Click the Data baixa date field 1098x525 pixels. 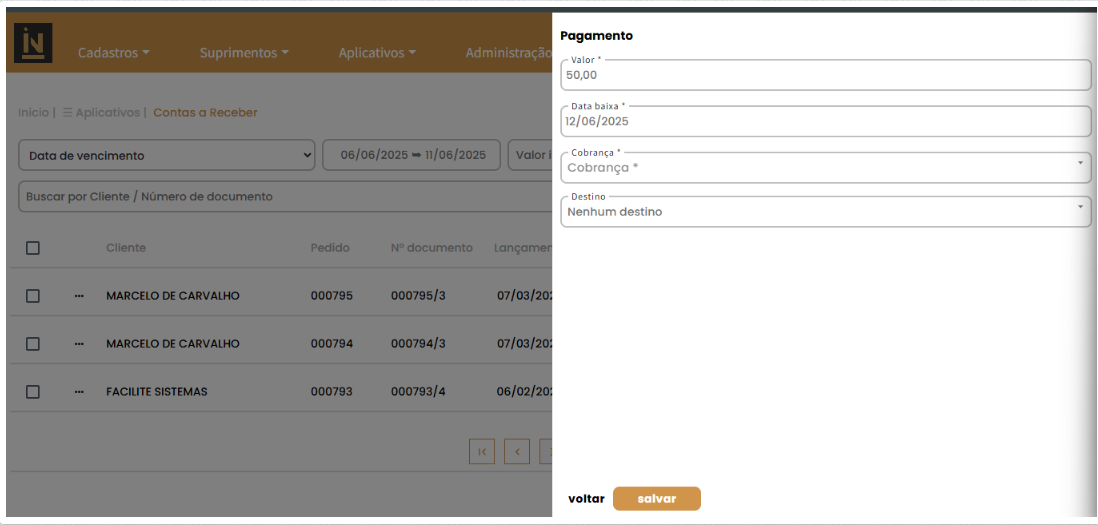tap(826, 121)
